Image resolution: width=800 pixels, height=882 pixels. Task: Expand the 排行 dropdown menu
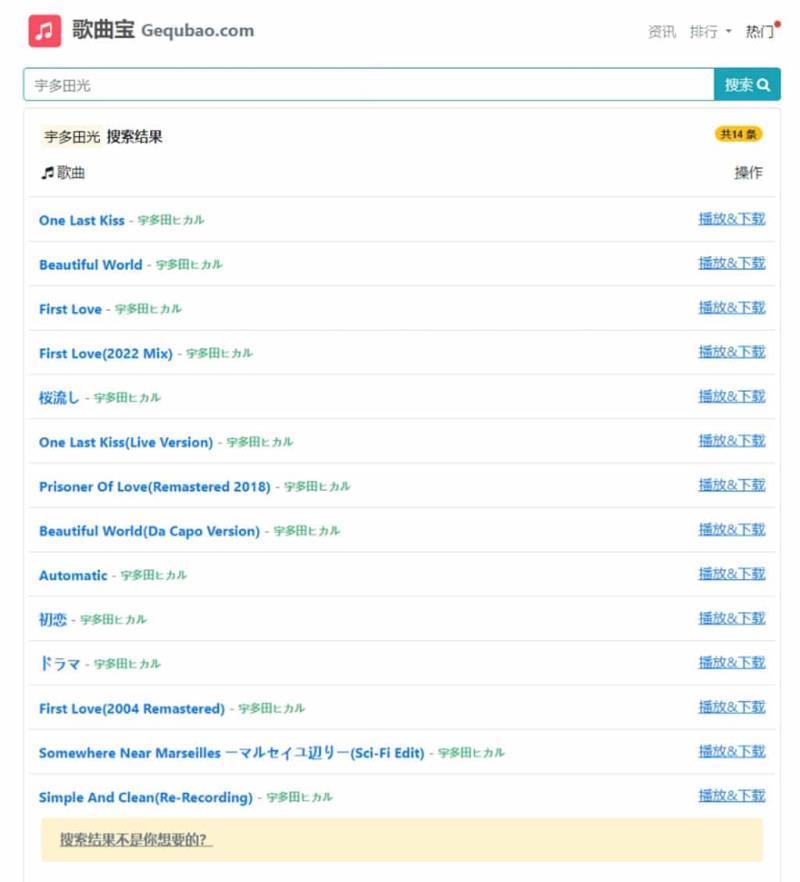pyautogui.click(x=710, y=32)
